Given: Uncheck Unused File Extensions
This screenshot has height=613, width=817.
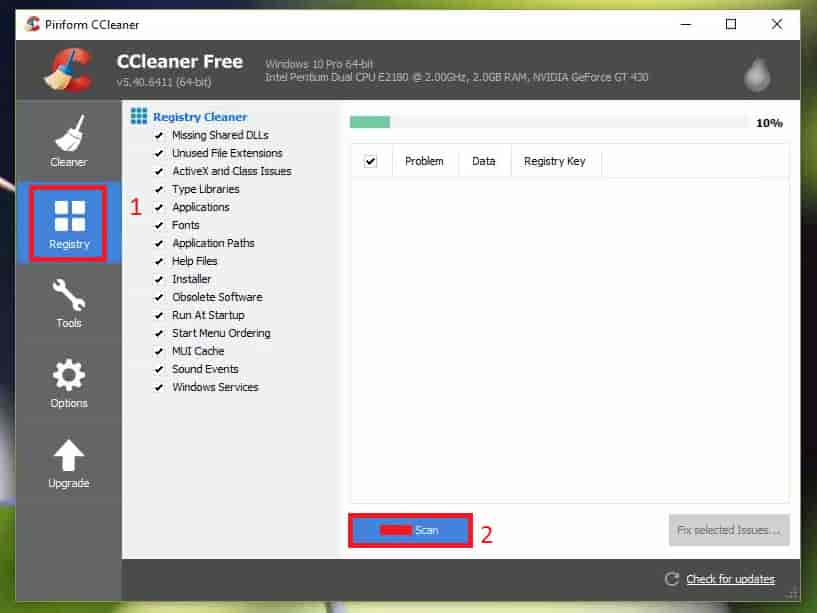Looking at the screenshot, I should click(159, 153).
